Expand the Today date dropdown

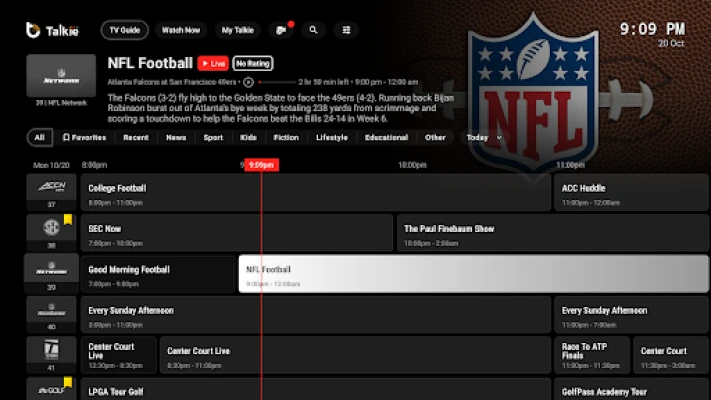pyautogui.click(x=482, y=138)
